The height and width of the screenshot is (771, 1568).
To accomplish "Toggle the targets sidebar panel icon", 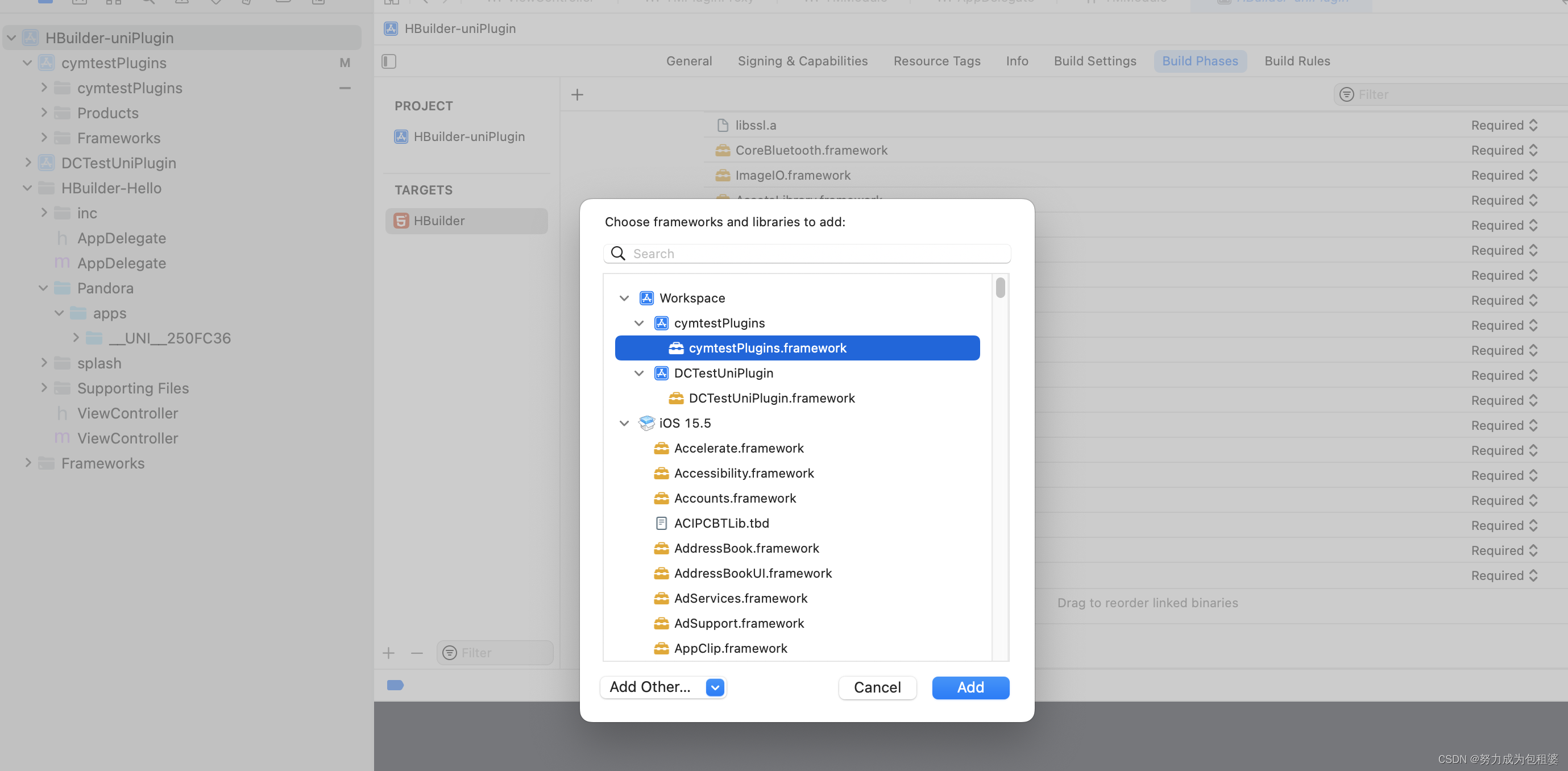I will pyautogui.click(x=389, y=61).
